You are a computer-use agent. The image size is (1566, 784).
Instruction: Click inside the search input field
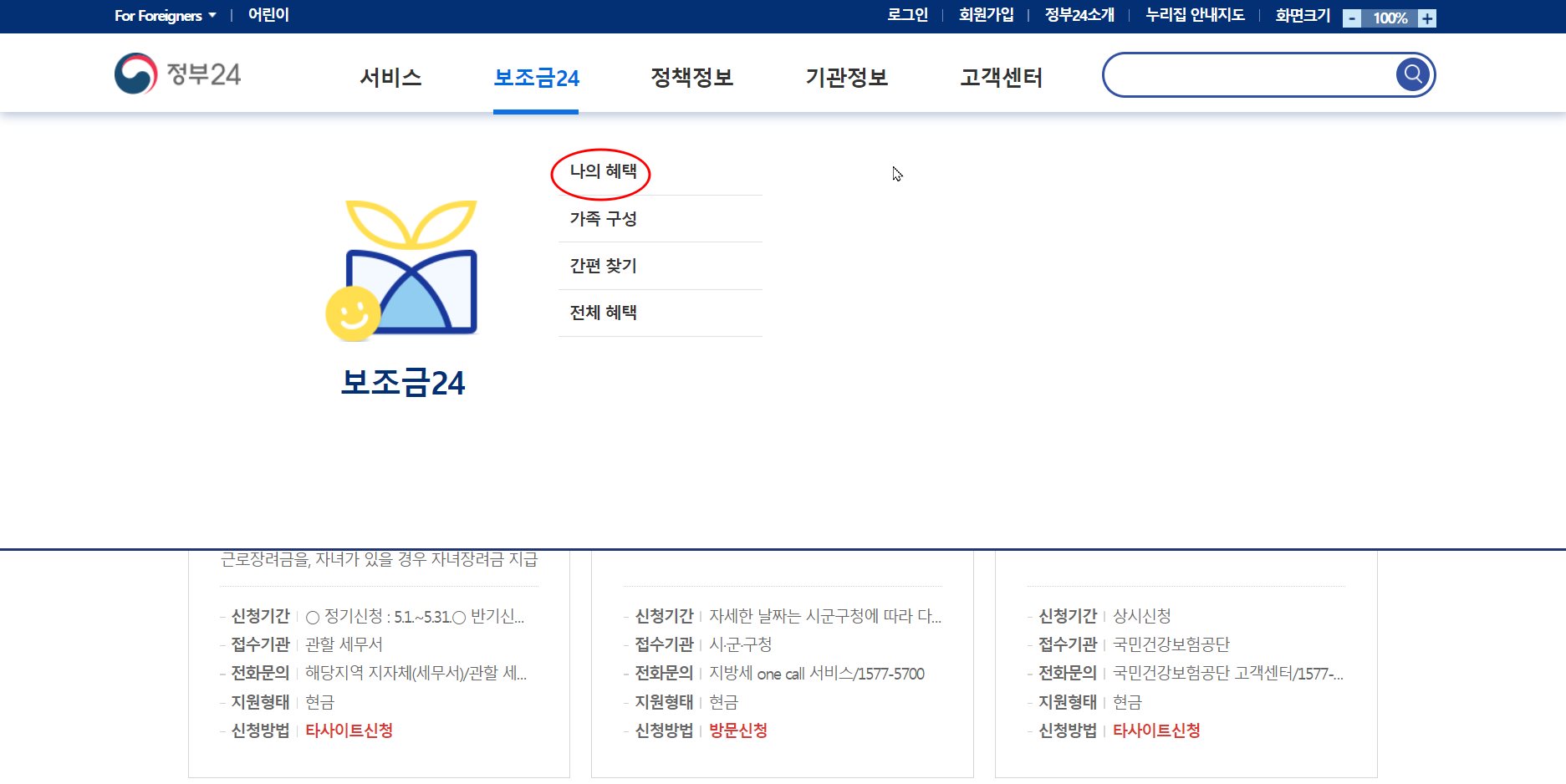pos(1250,74)
